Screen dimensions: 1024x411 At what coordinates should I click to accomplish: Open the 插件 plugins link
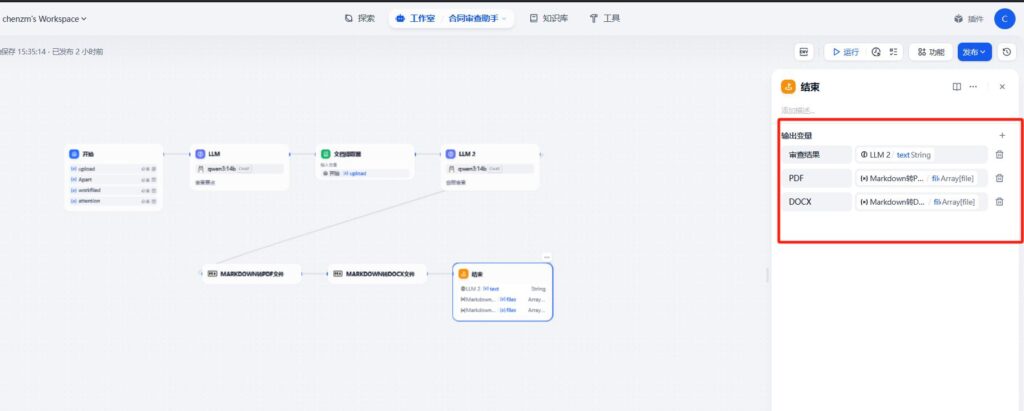(968, 19)
